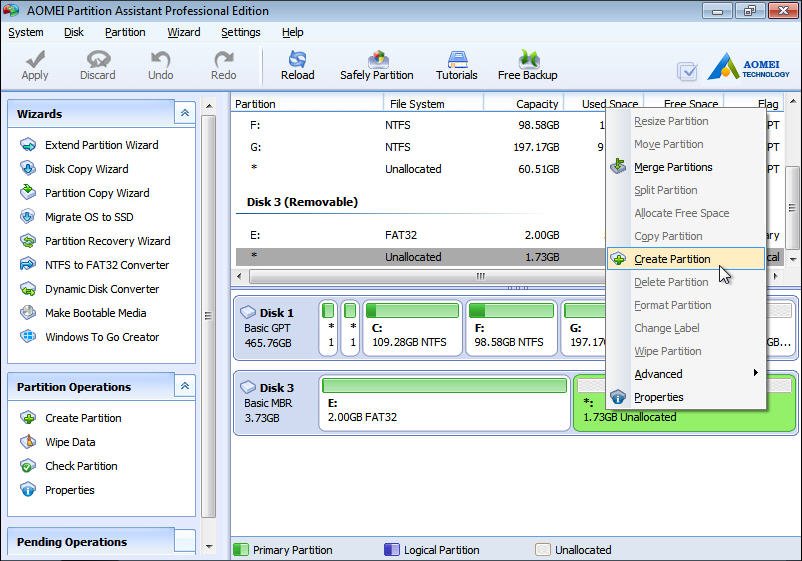This screenshot has width=802, height=561.
Task: Choose Merge Partitions in the context menu
Action: 686,167
